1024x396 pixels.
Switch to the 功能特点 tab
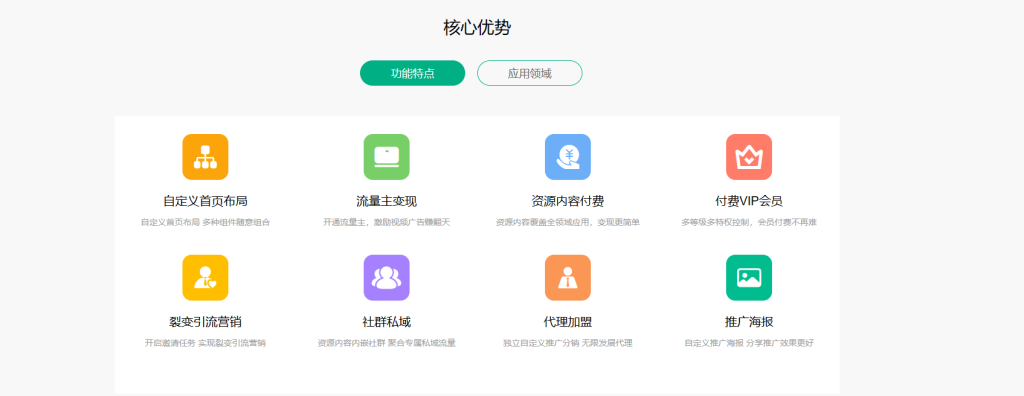tap(413, 73)
